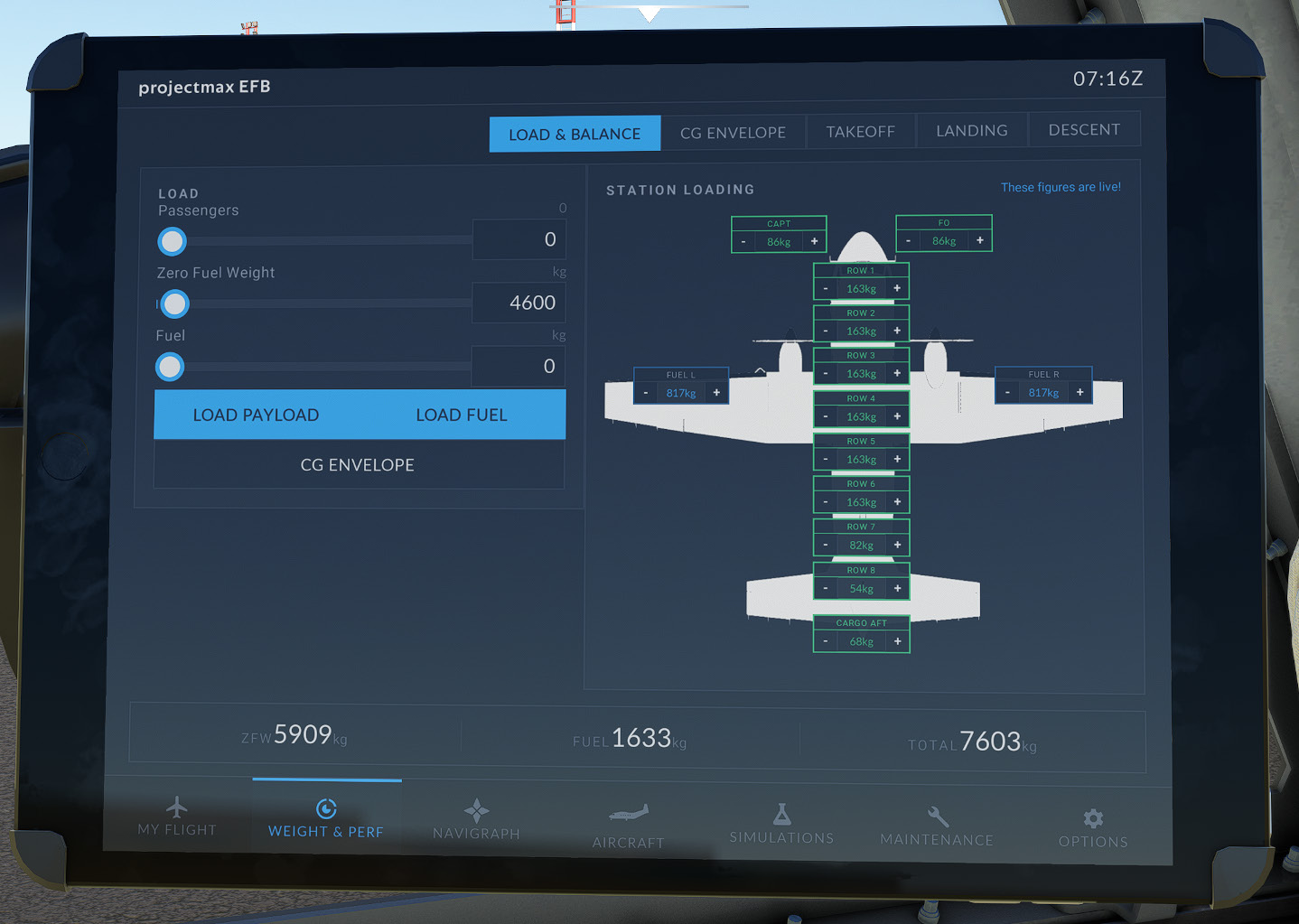1299x924 pixels.
Task: Decrease Cargo Aft weight with minus
Action: click(826, 641)
